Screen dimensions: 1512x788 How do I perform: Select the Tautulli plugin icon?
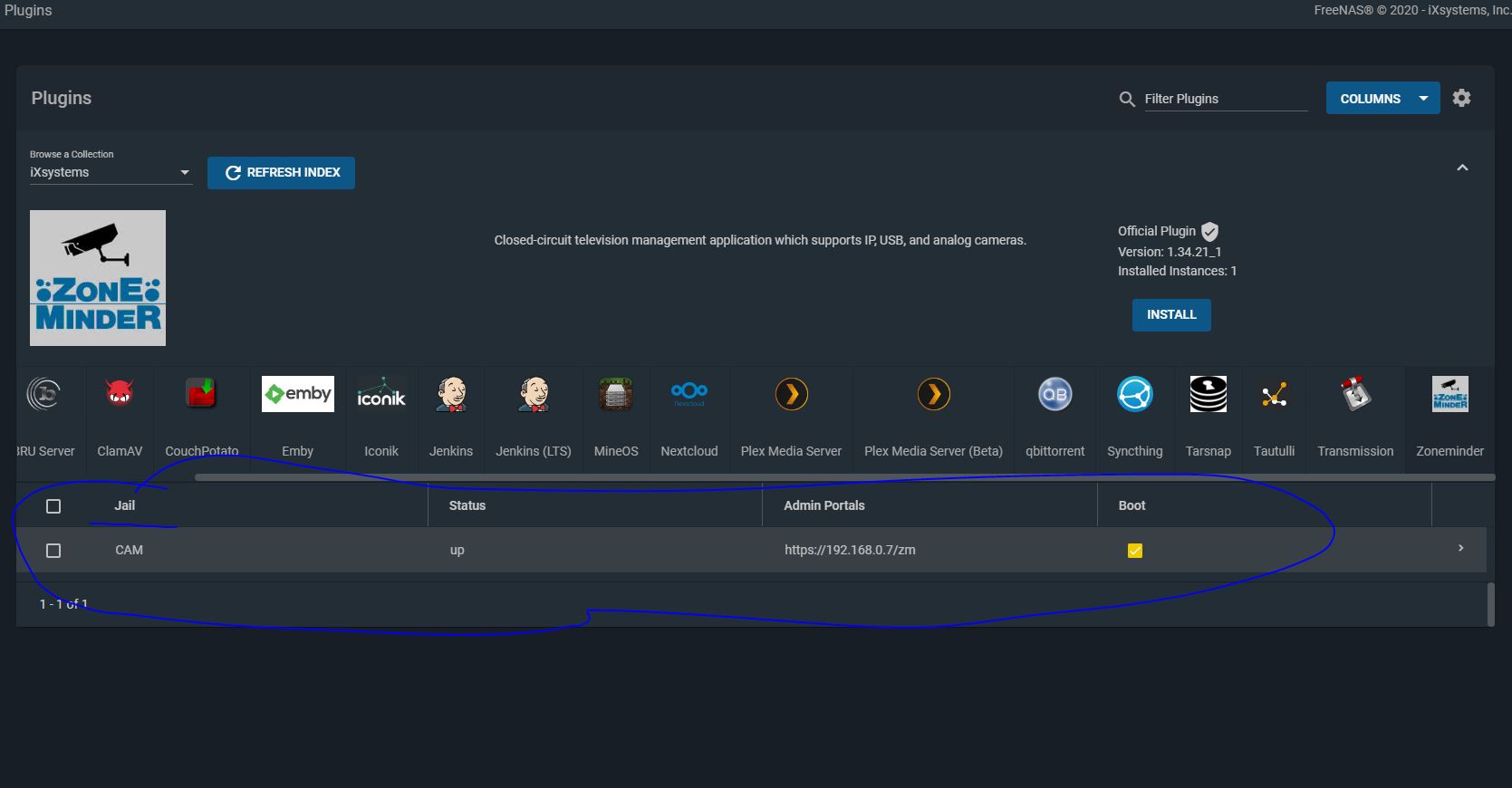click(1274, 394)
